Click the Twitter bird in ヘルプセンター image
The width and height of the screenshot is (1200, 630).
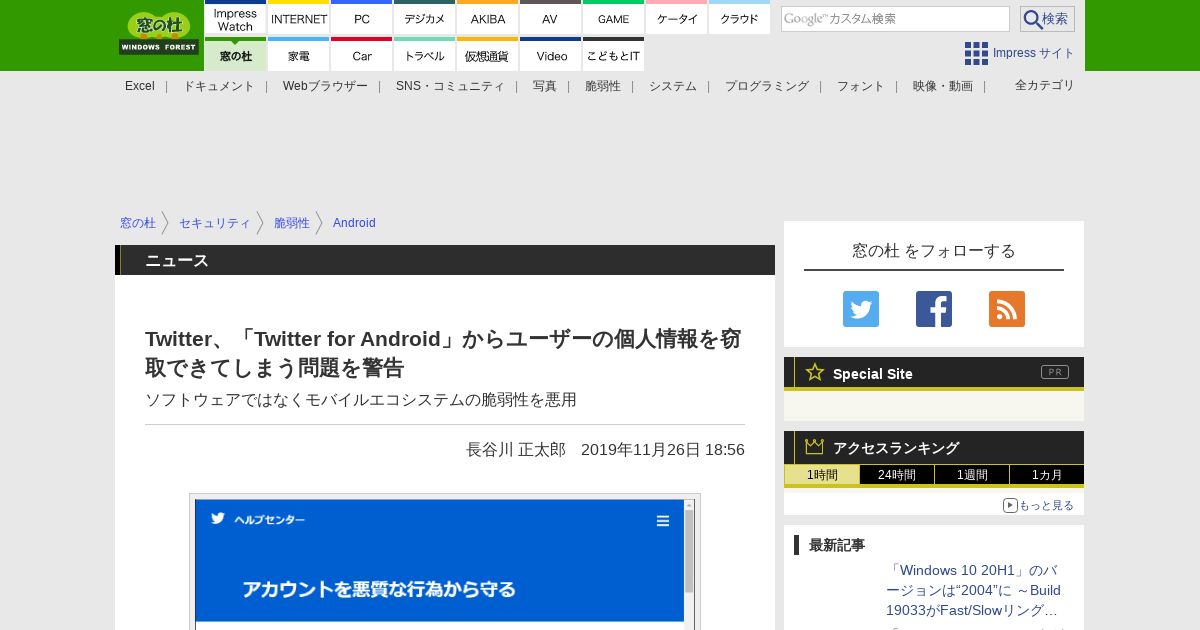click(x=218, y=518)
